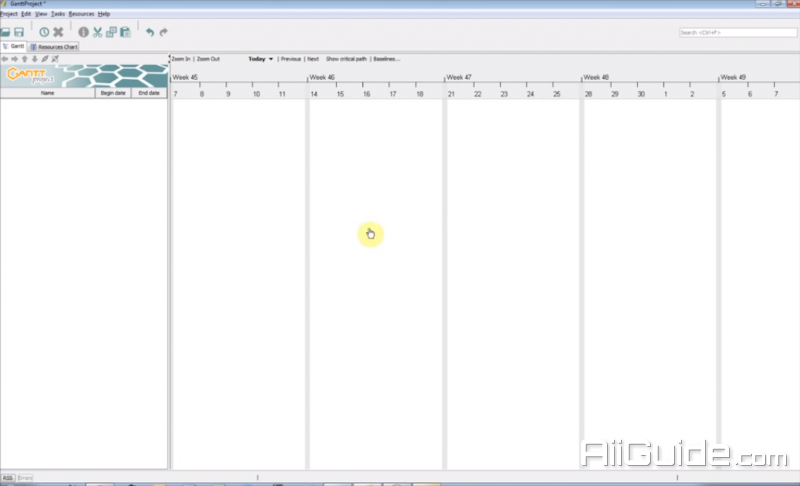This screenshot has width=800, height=486.
Task: Open the Tasks menu
Action: coord(58,14)
